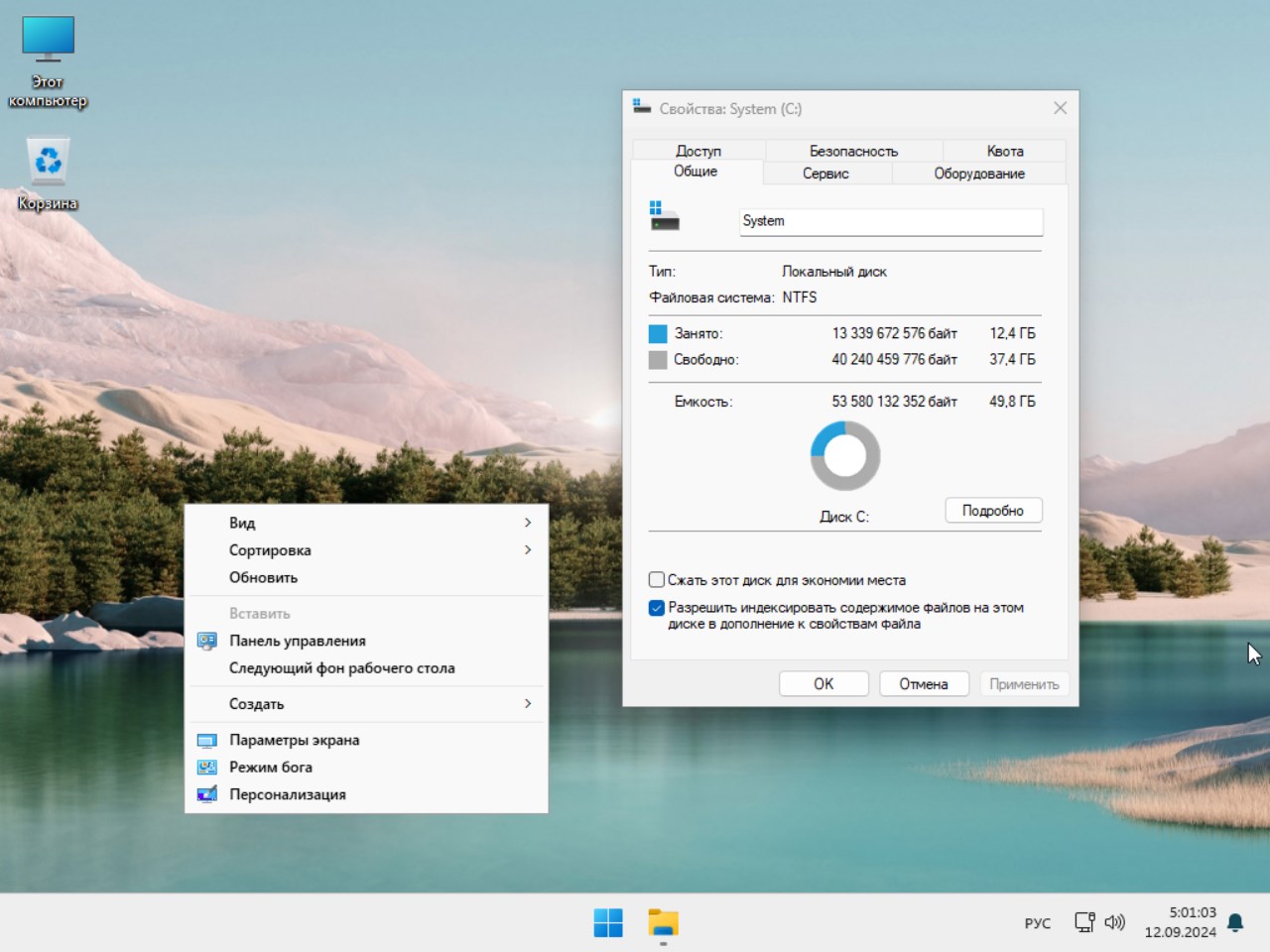
Task: Open the notifications bell icon
Action: pyautogui.click(x=1235, y=923)
